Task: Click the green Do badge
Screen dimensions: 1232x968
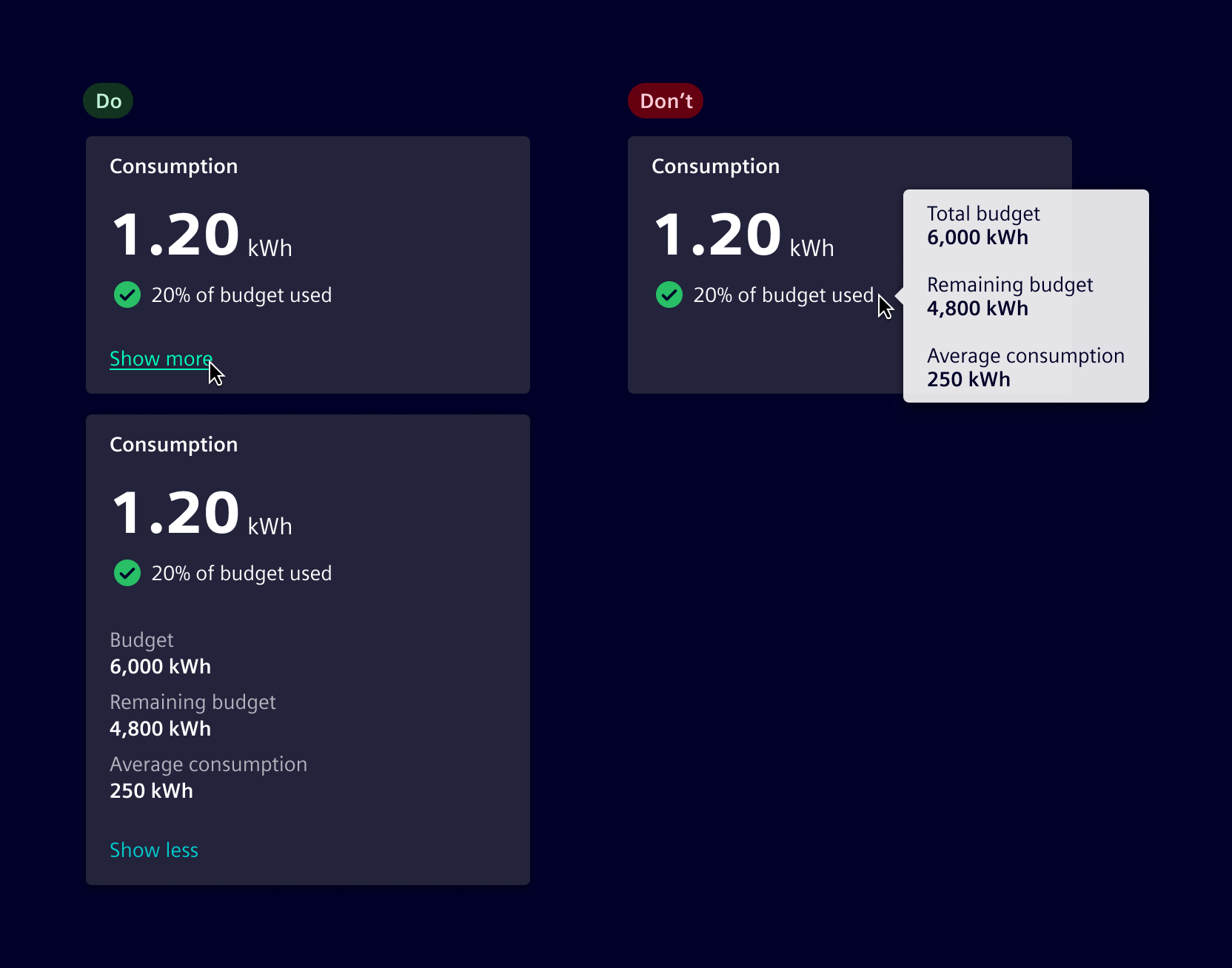Action: click(108, 101)
